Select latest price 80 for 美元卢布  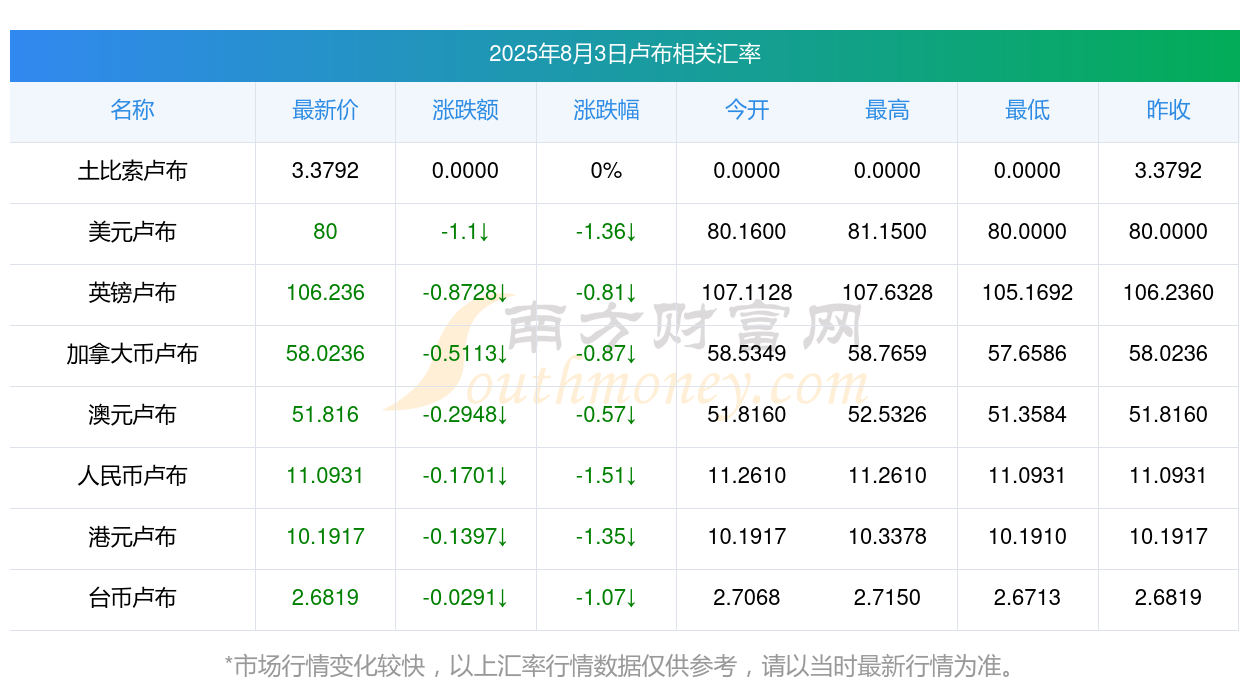click(325, 232)
